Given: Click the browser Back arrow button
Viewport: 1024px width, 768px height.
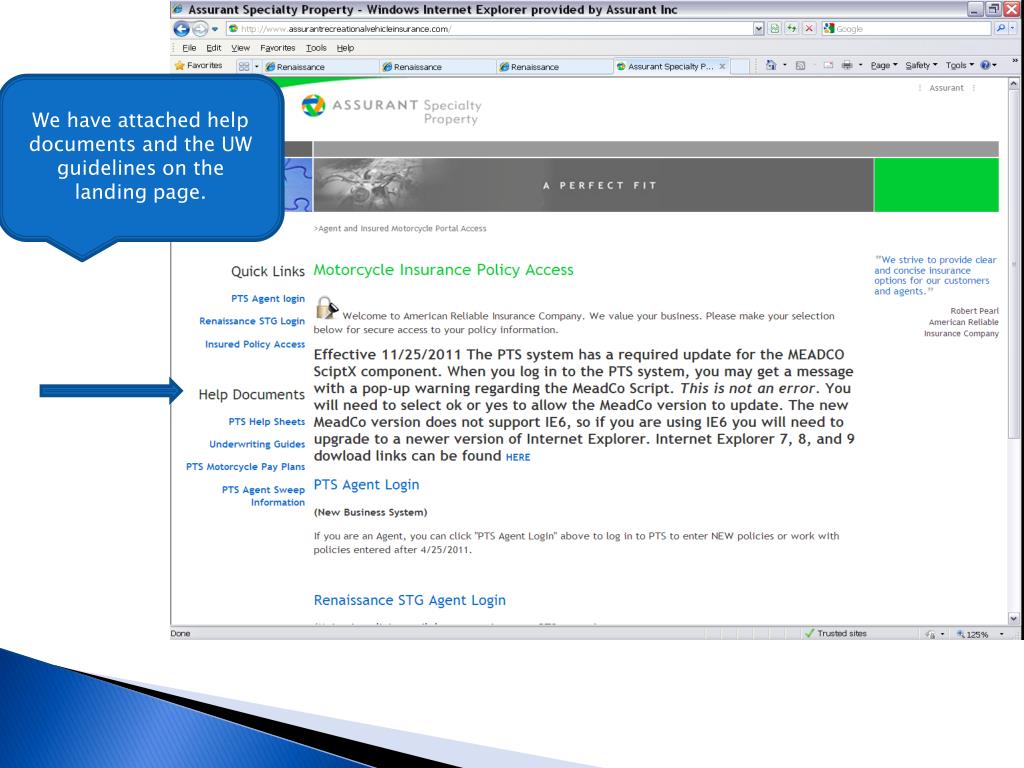Looking at the screenshot, I should [182, 29].
